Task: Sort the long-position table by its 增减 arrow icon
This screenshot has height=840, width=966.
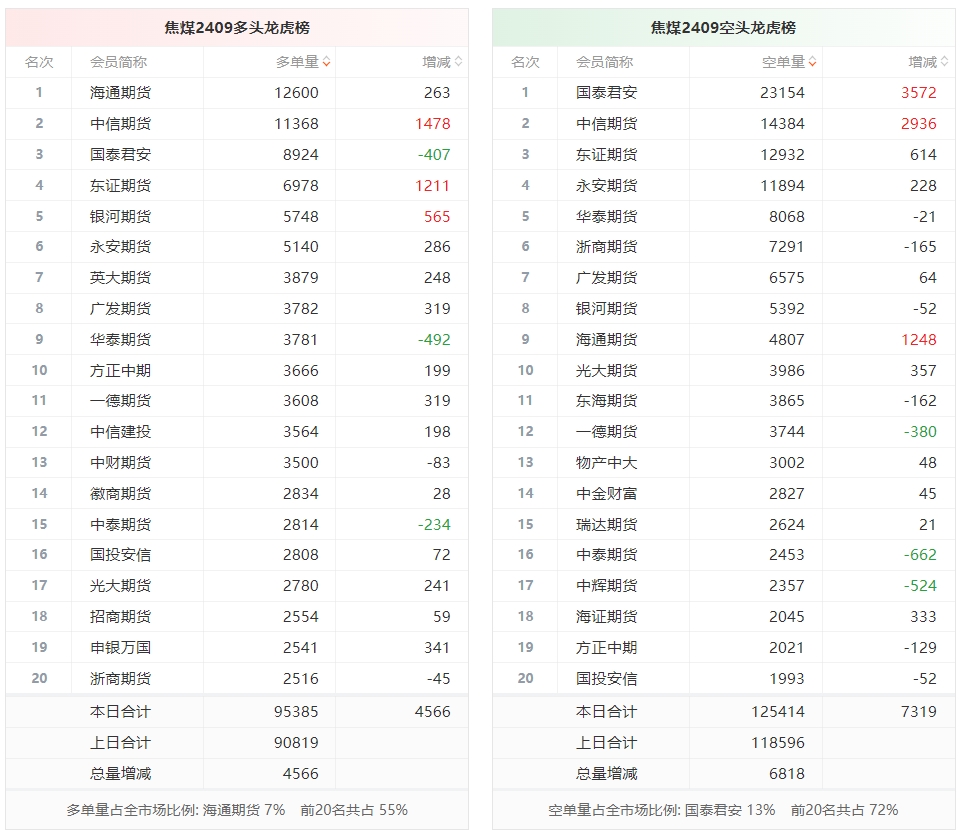Action: (x=458, y=62)
